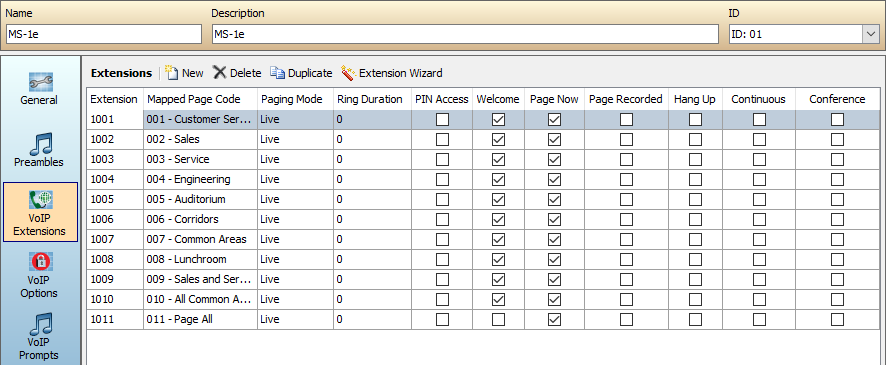Expand the ID dropdown arrow
This screenshot has width=886, height=365.
tap(870, 34)
